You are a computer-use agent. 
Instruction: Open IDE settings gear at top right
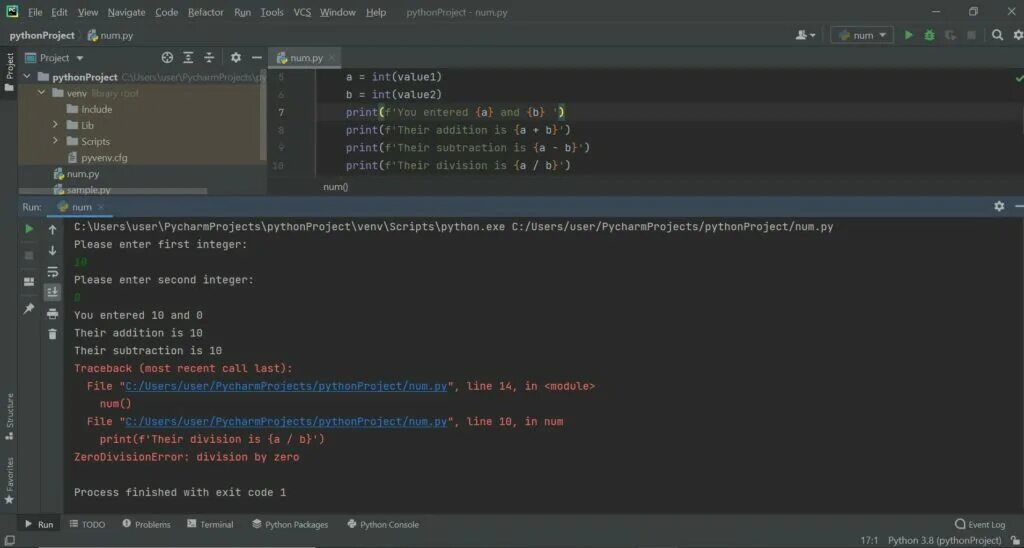click(1018, 35)
